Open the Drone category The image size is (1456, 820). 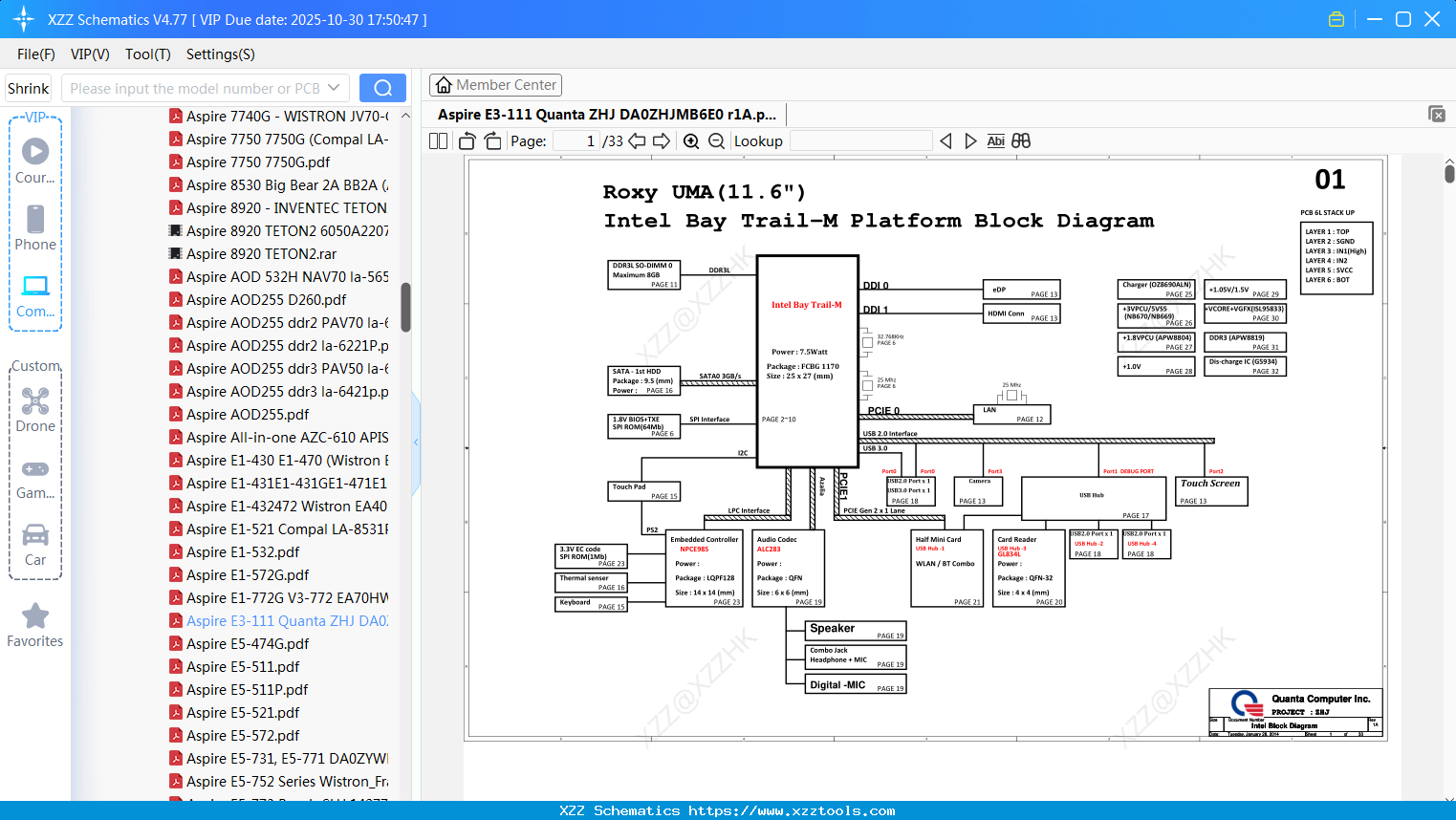[35, 410]
